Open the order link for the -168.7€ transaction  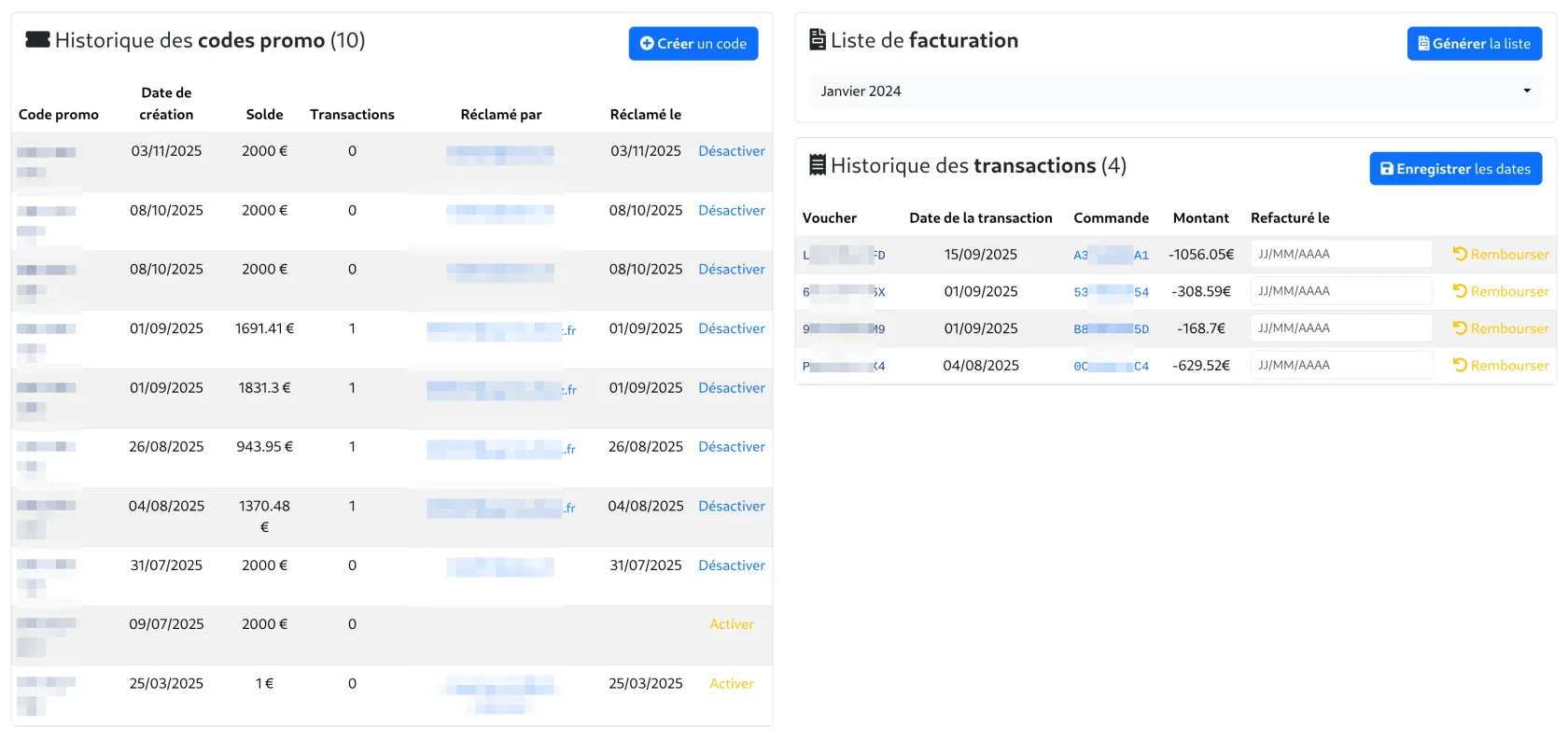coord(1111,329)
